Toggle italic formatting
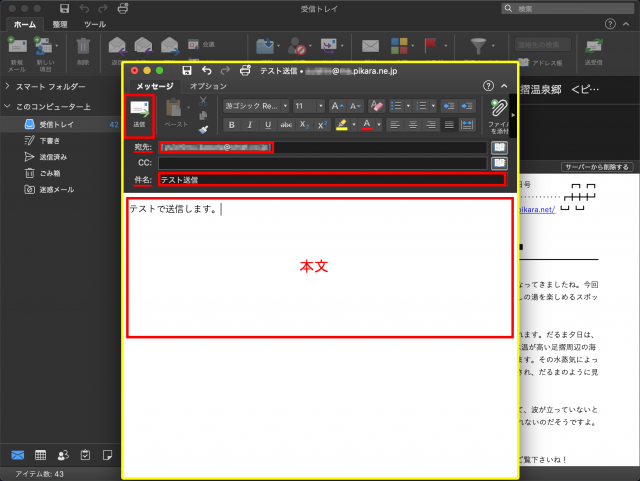 [x=249, y=125]
